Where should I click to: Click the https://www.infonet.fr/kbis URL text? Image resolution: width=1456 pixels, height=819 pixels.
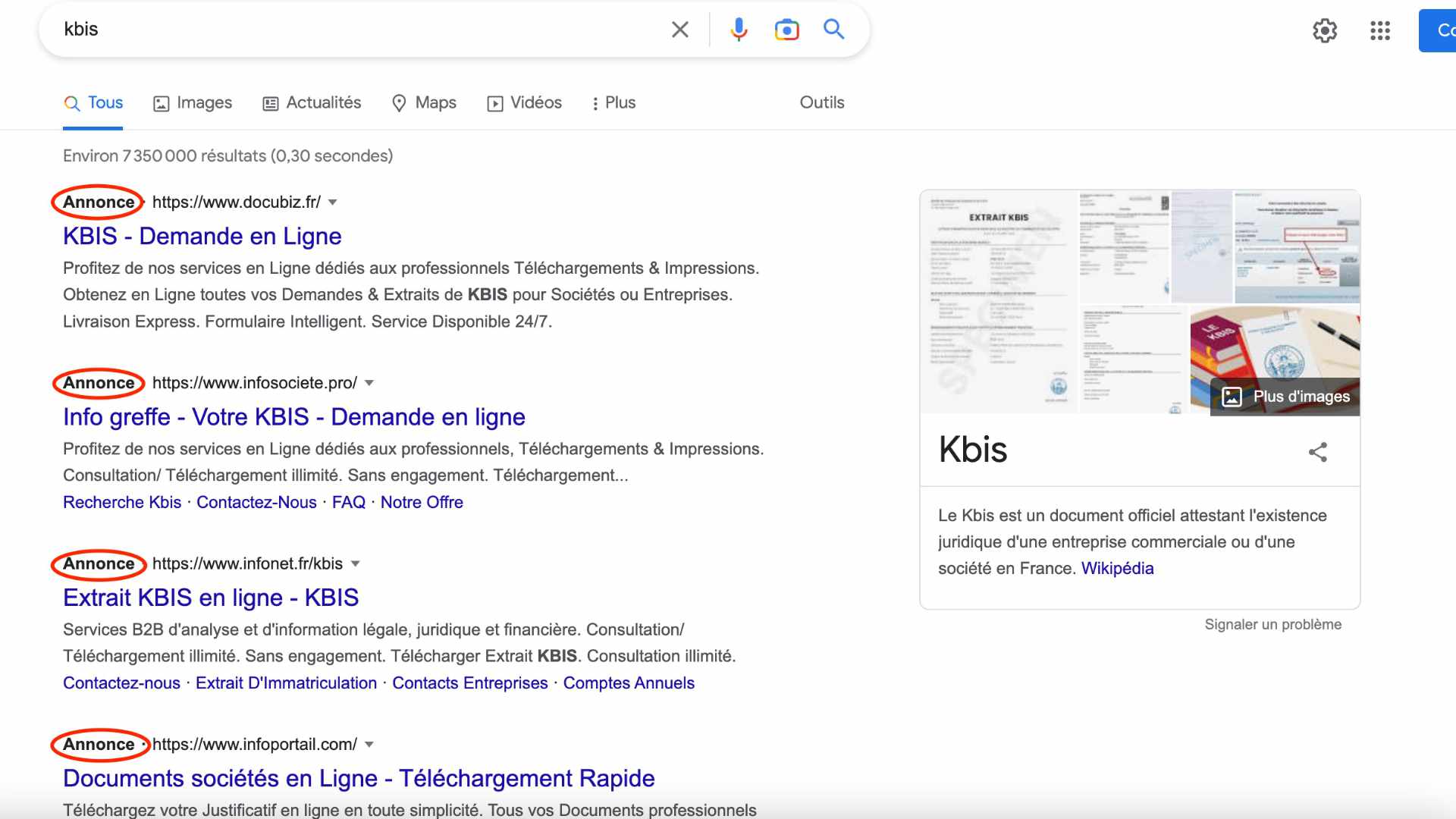(247, 564)
